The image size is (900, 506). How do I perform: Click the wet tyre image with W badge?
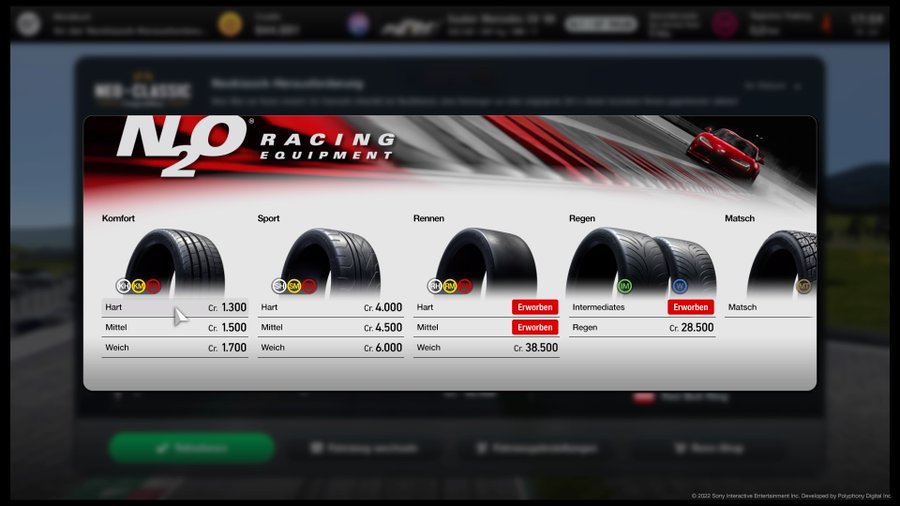688,267
